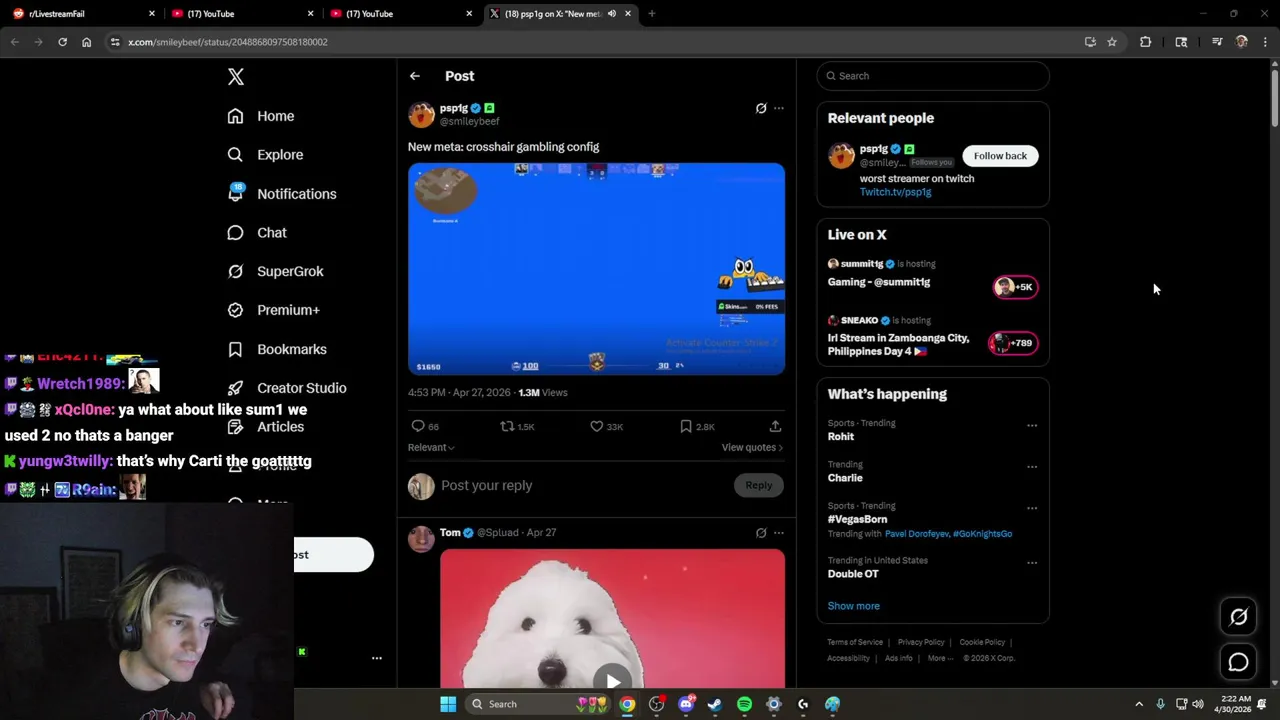Reload the page

62,42
